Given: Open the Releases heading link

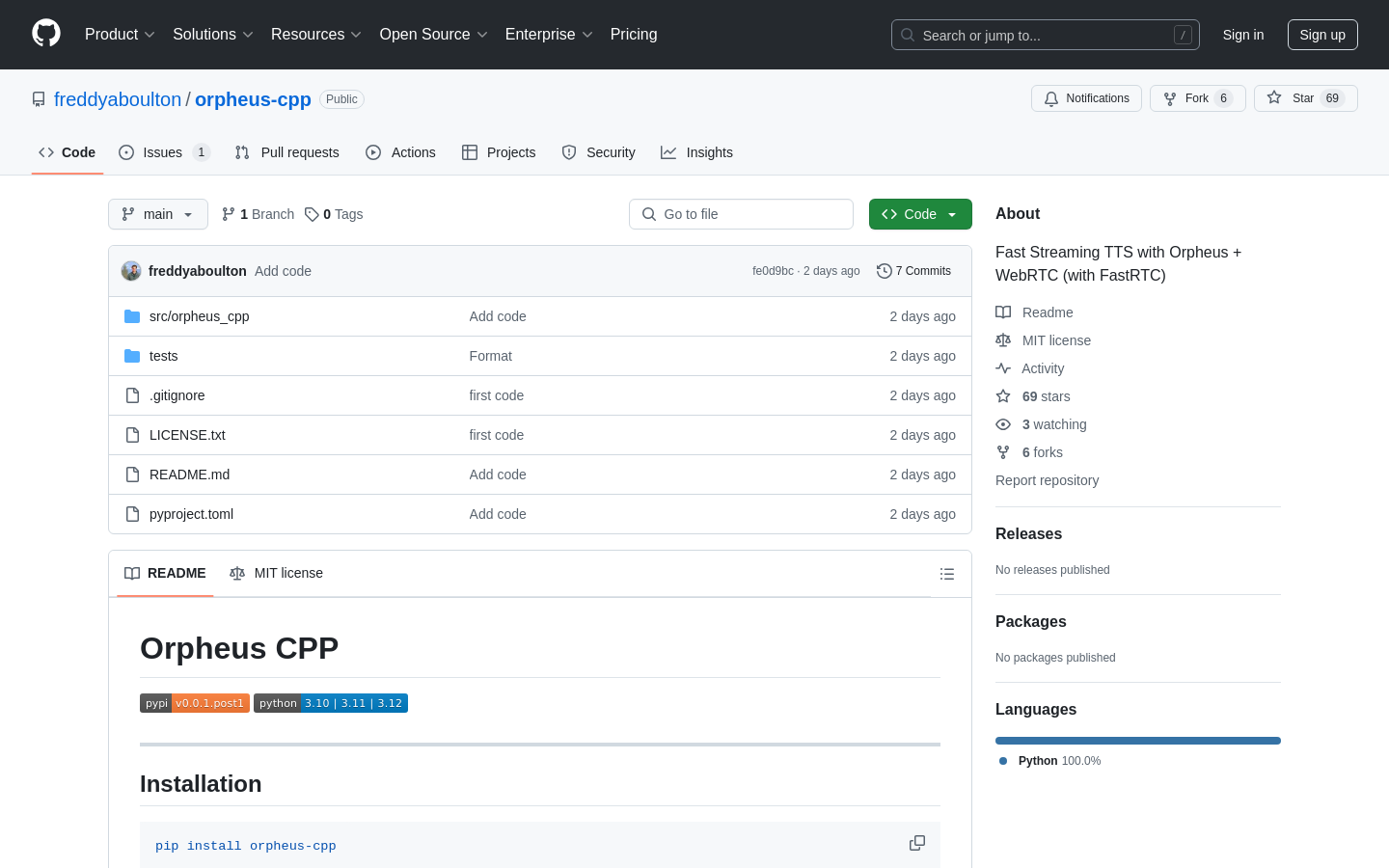Looking at the screenshot, I should (1028, 533).
